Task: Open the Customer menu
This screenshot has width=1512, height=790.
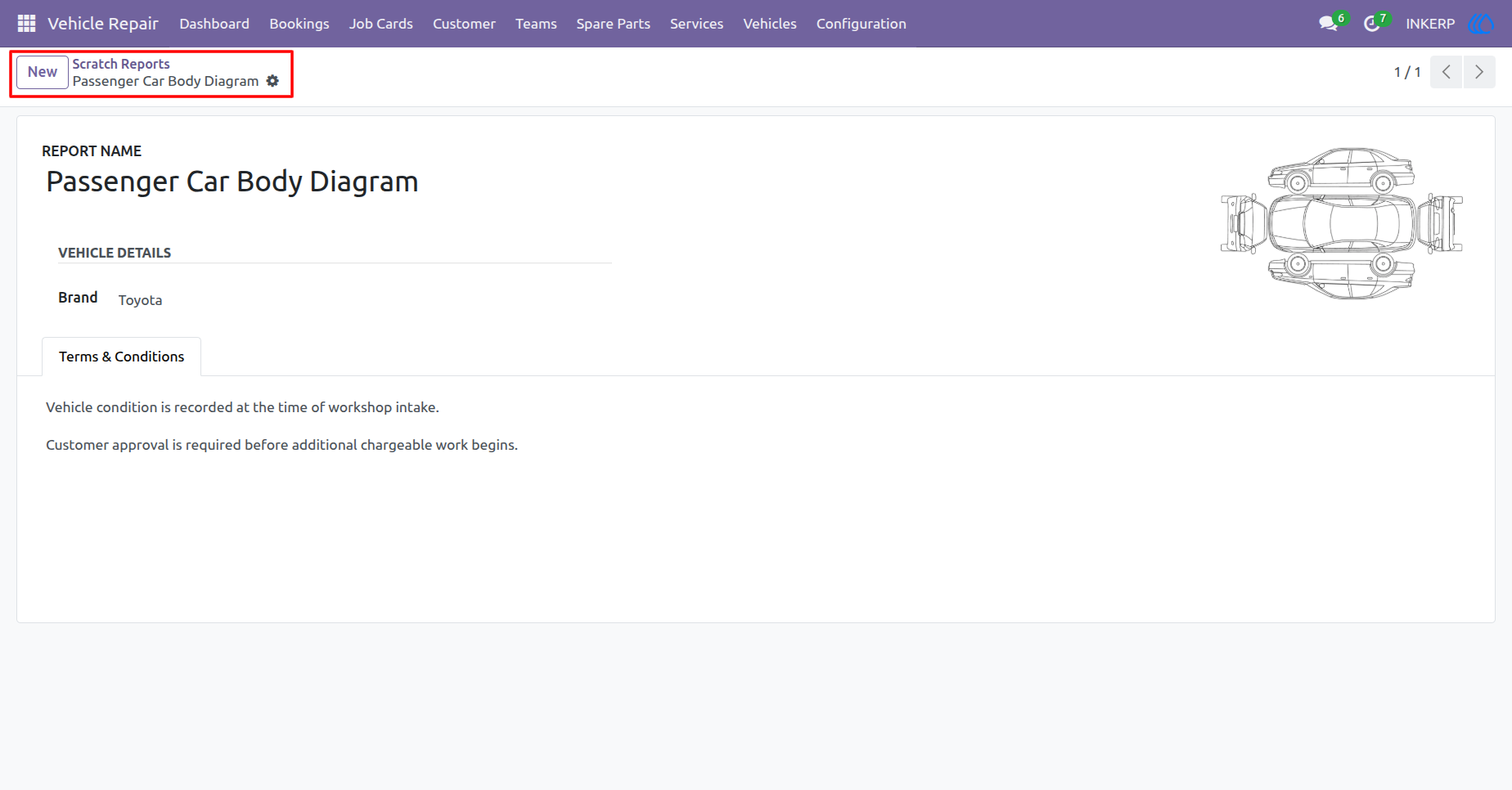Action: click(x=464, y=24)
